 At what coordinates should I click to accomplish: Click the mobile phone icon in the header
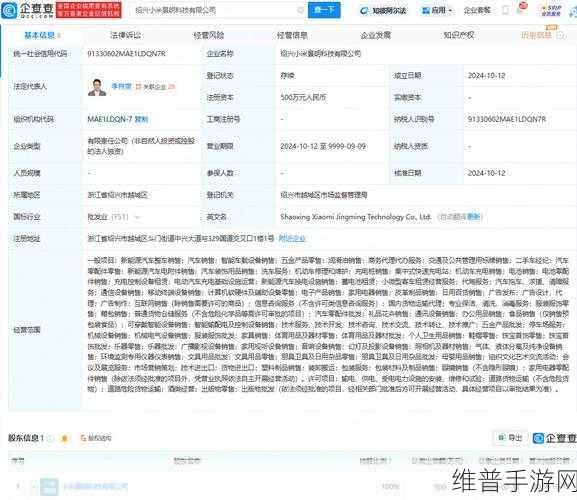point(506,11)
